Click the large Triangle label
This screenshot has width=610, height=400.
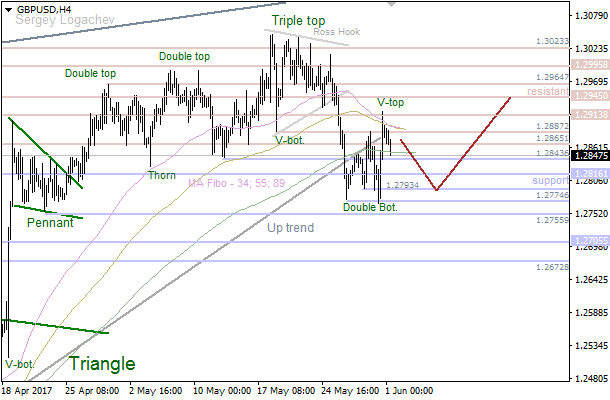pos(101,364)
